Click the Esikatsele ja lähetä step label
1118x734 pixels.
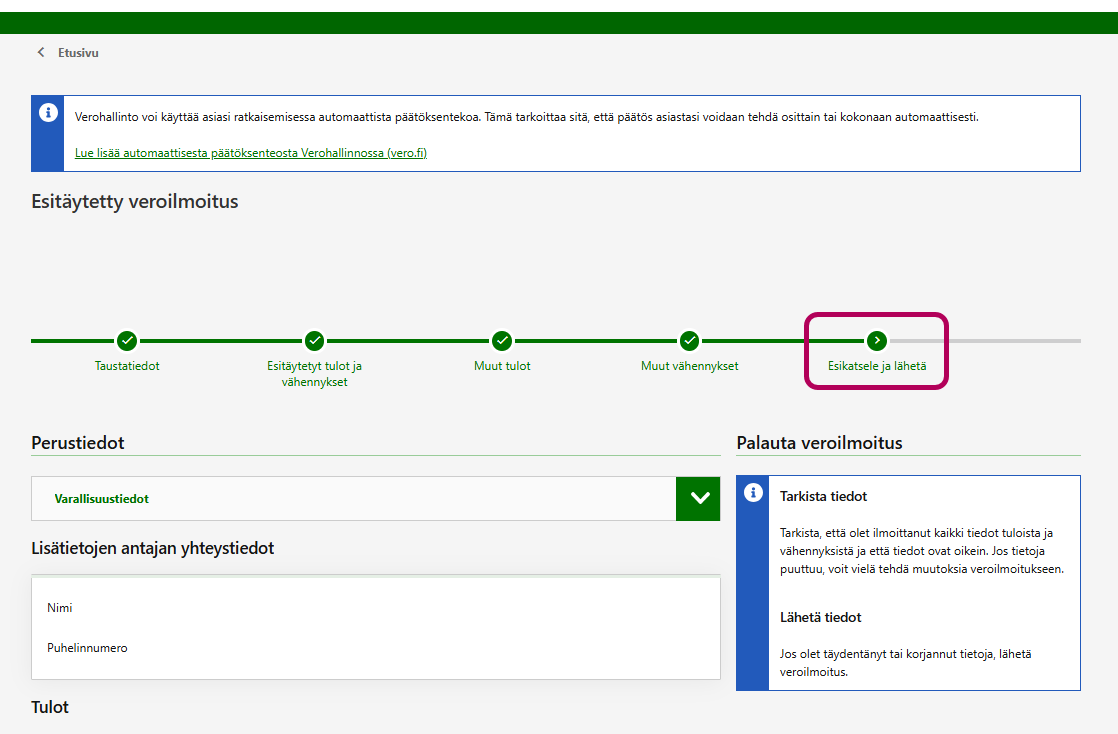point(877,366)
